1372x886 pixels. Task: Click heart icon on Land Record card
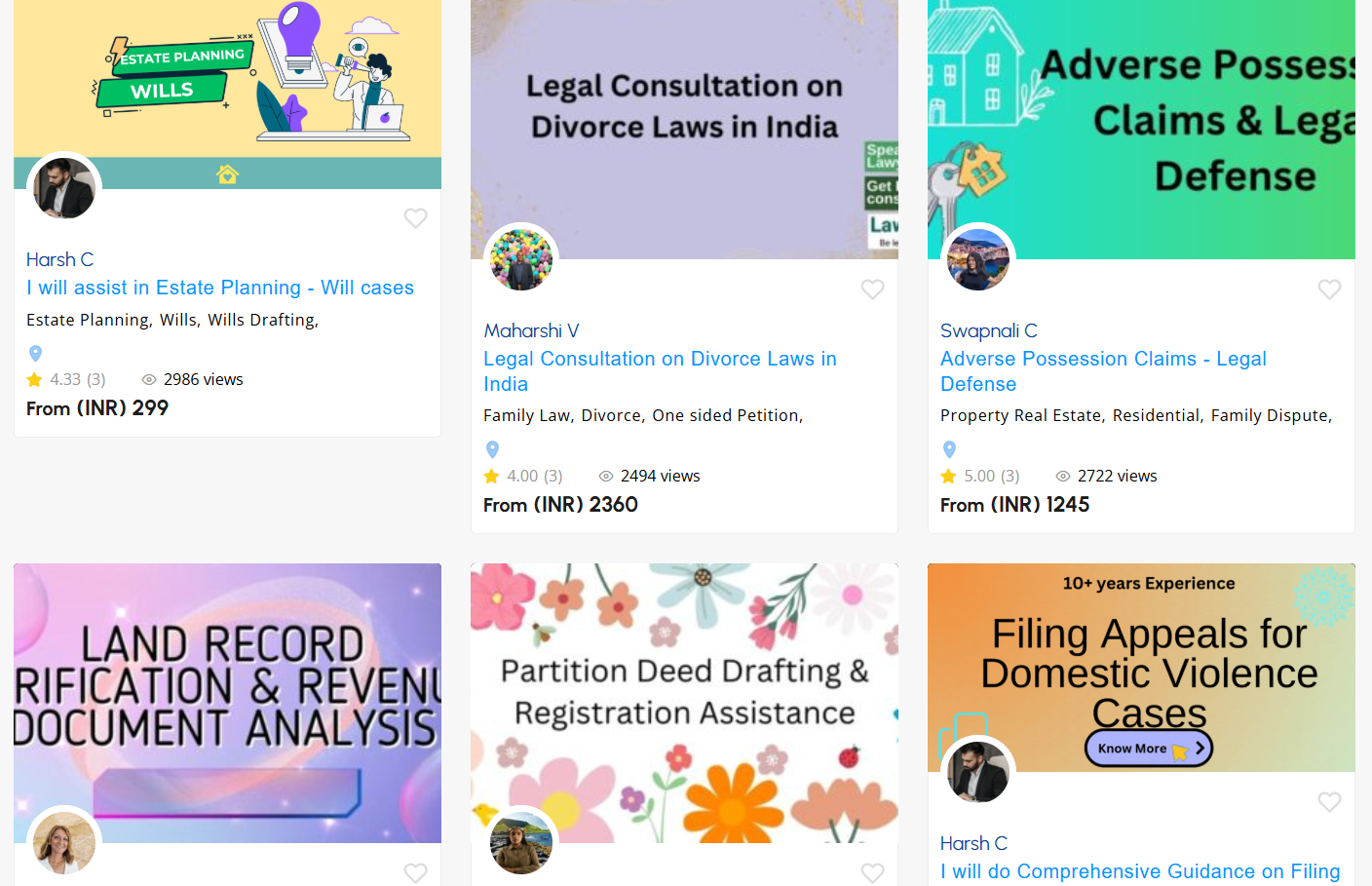[415, 872]
